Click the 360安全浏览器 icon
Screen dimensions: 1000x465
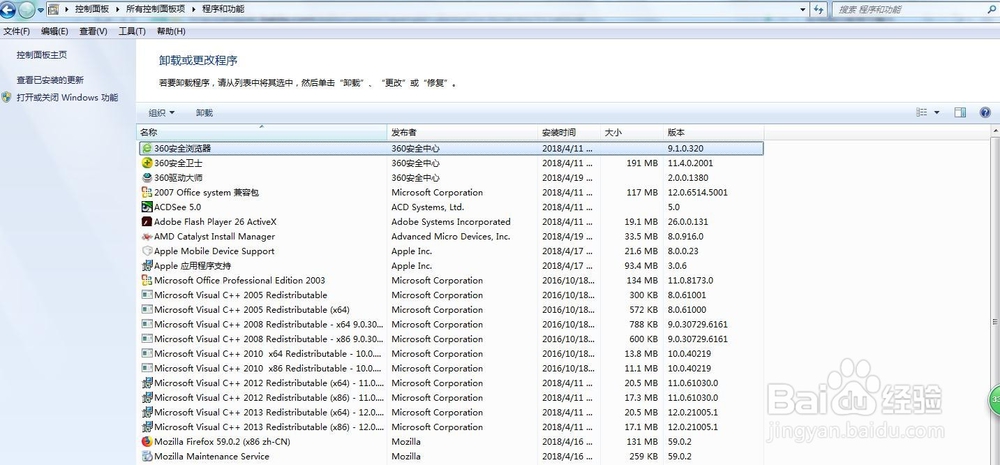[147, 149]
